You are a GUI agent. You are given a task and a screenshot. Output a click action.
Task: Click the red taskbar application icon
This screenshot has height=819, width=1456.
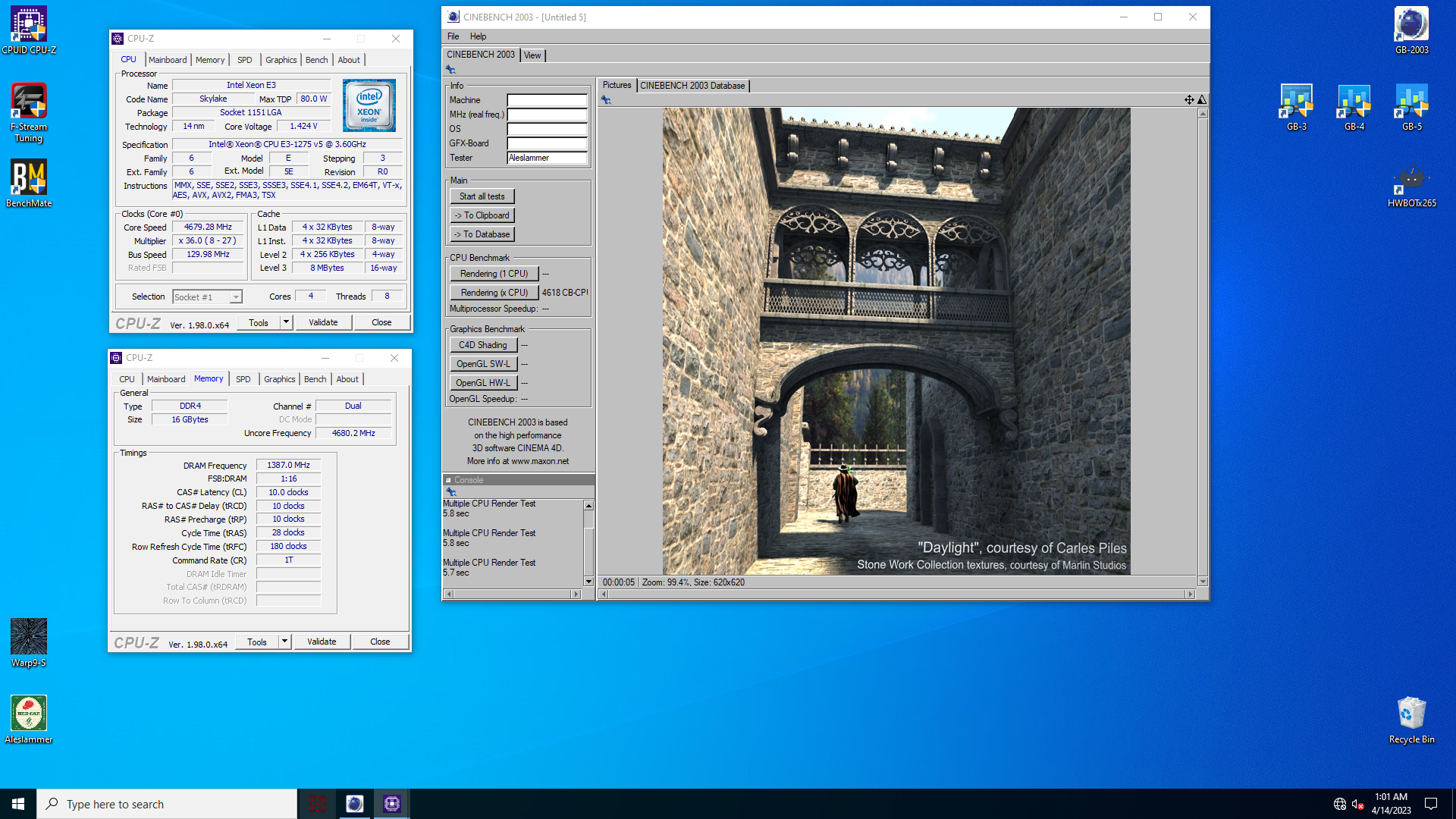318,804
